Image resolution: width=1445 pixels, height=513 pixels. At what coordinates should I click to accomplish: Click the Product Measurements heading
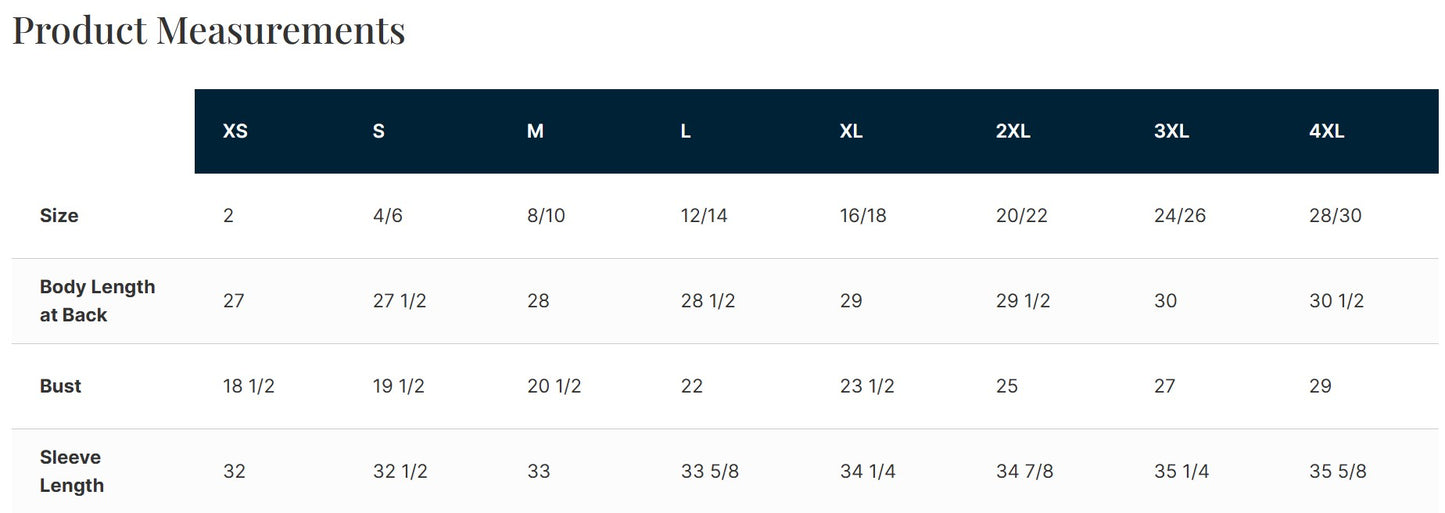point(209,30)
